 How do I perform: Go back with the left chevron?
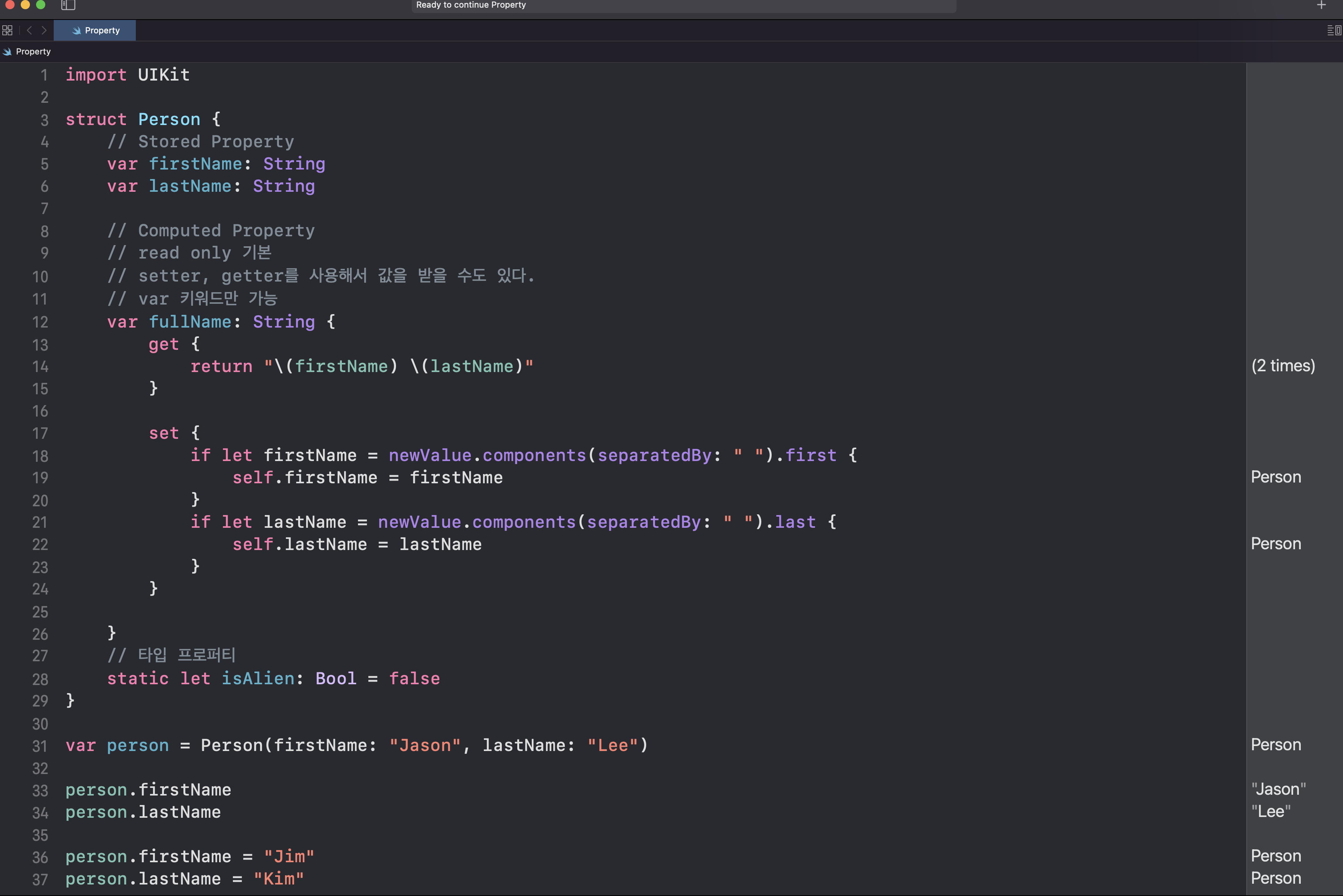[29, 30]
